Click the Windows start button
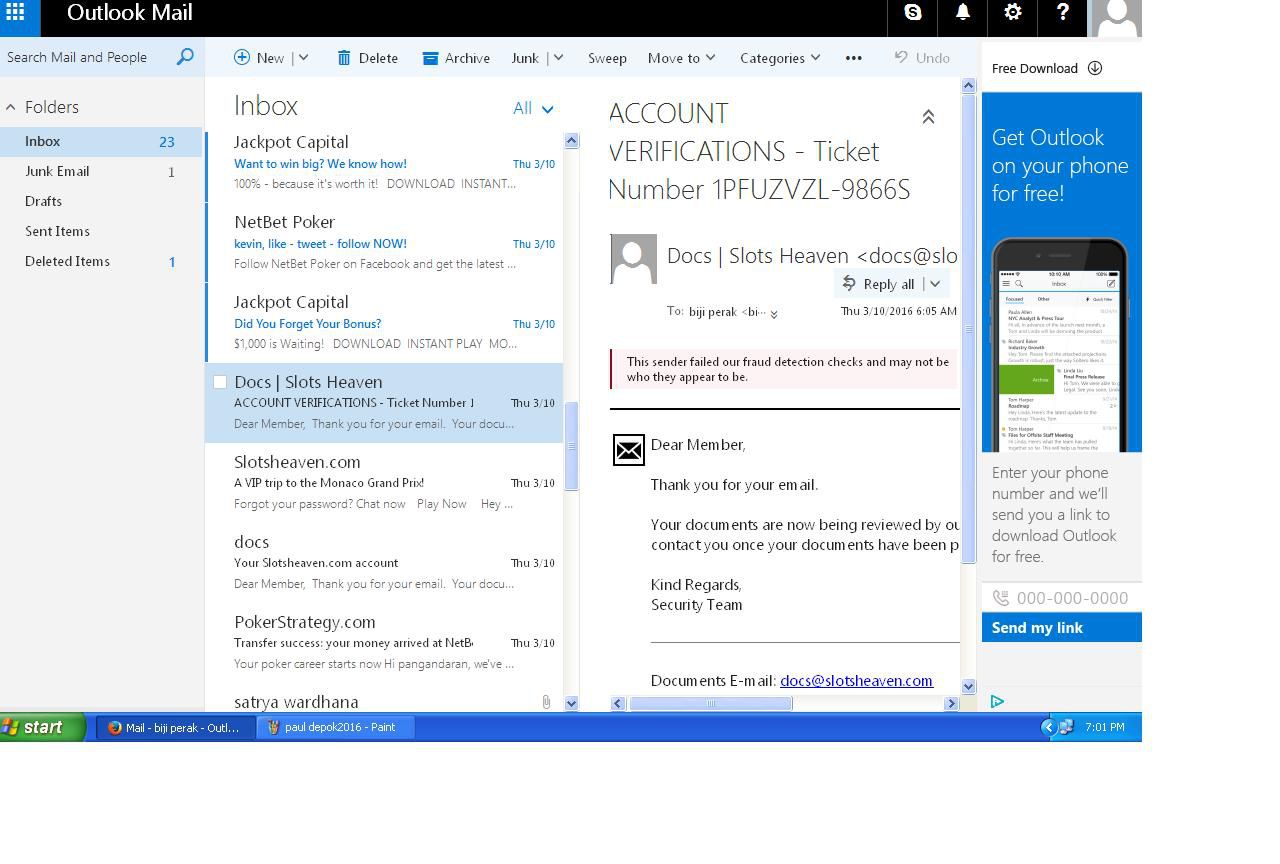1280x864 pixels. 42,727
